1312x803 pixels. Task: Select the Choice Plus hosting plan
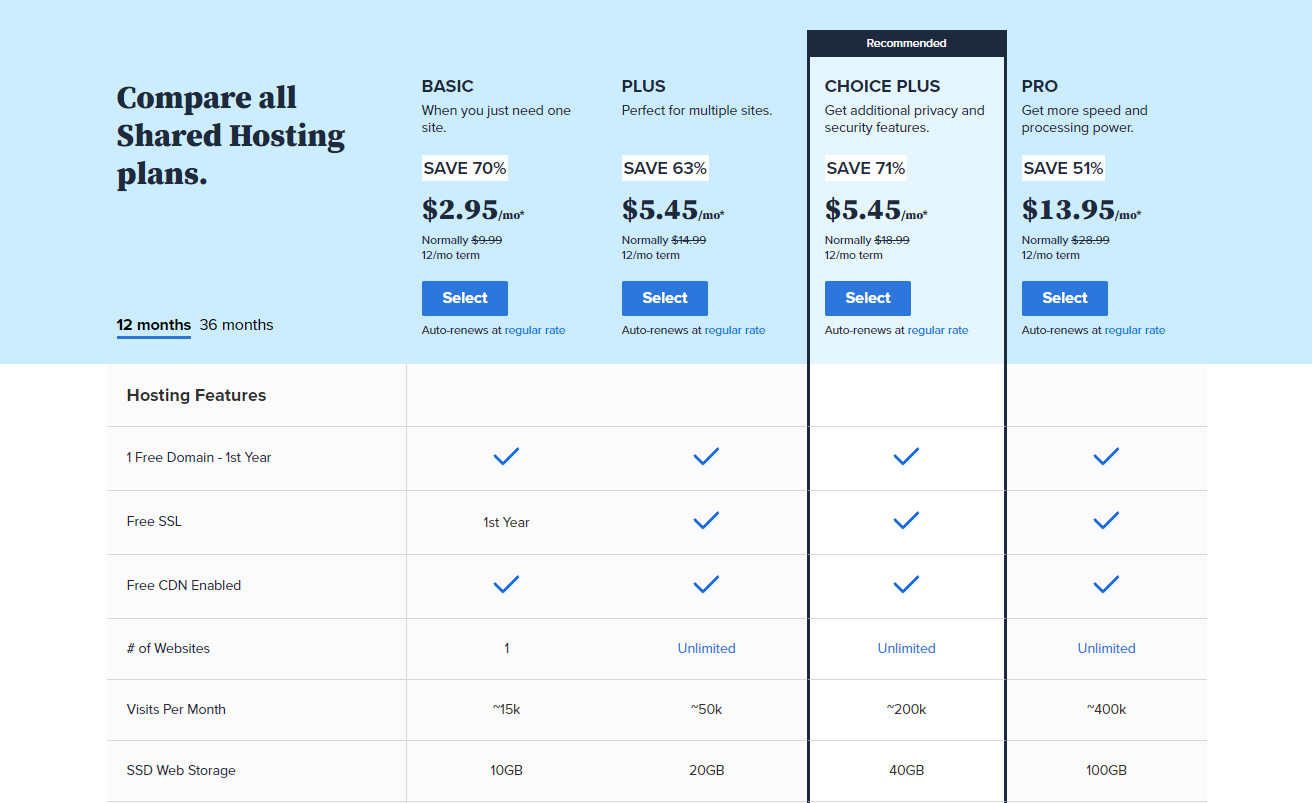[867, 298]
